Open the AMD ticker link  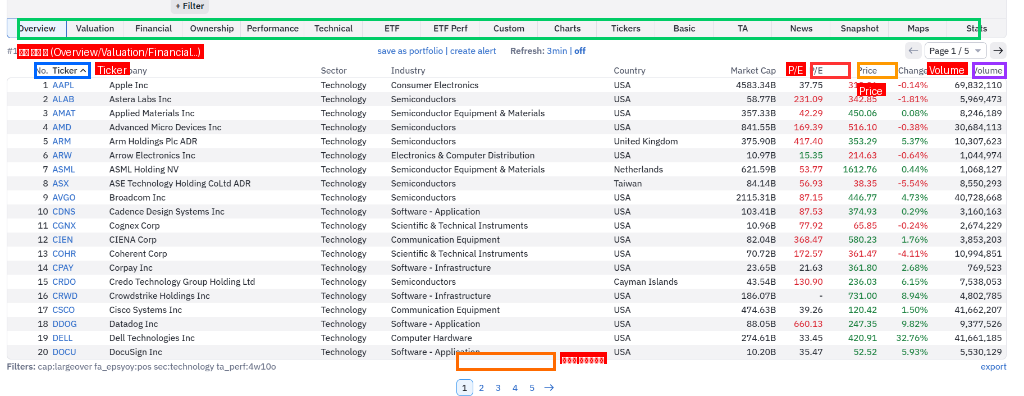pos(61,127)
